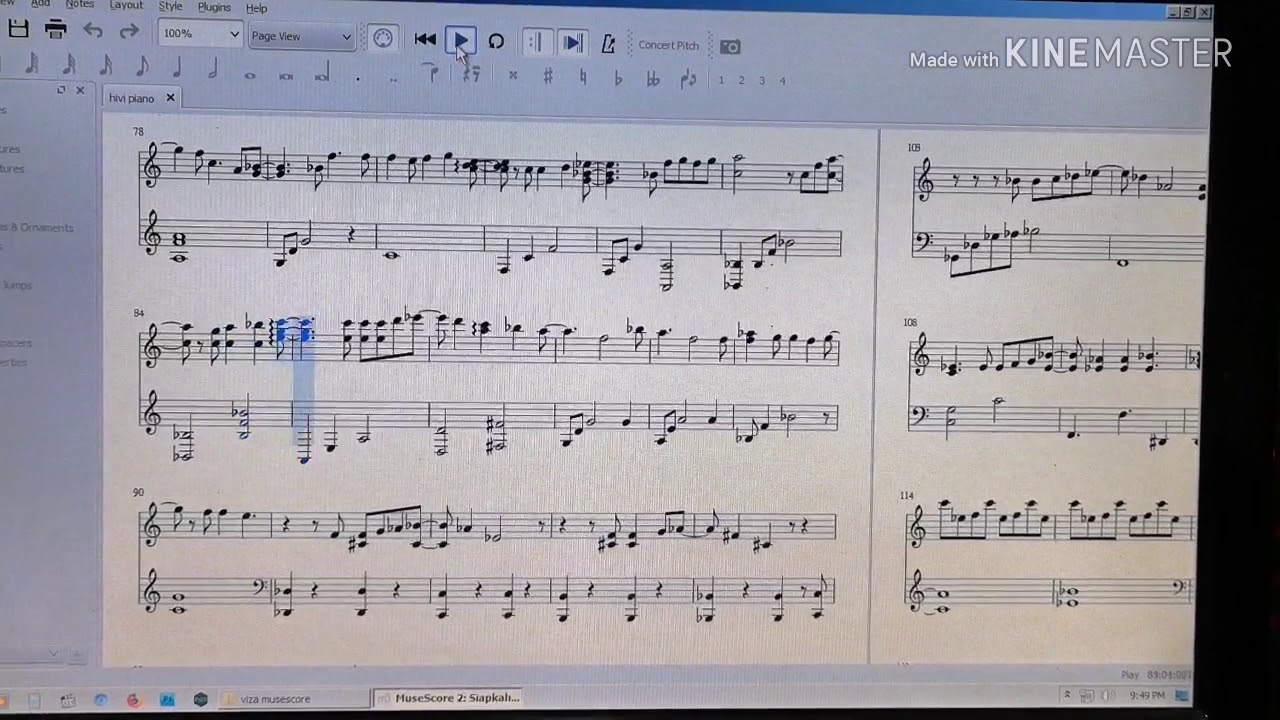Image resolution: width=1280 pixels, height=720 pixels.
Task: Open the Help menu
Action: 257,8
